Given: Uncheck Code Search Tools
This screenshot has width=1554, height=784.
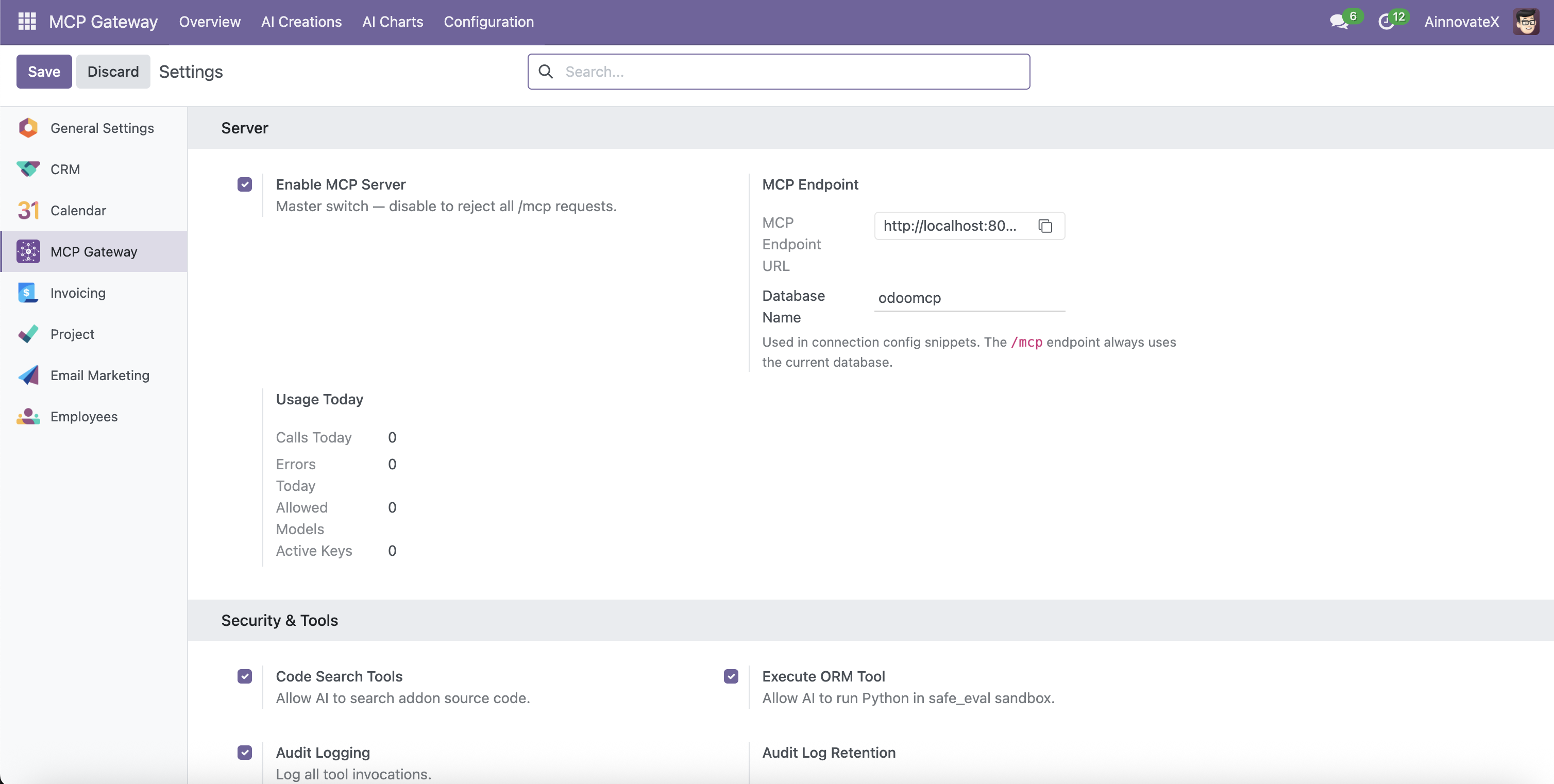Looking at the screenshot, I should (244, 676).
